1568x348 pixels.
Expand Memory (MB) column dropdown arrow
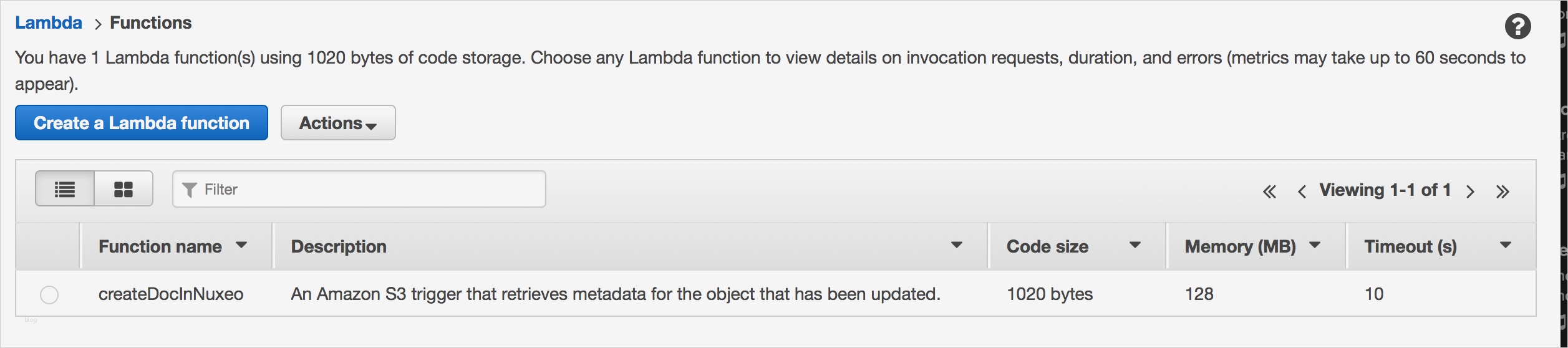pos(1315,246)
